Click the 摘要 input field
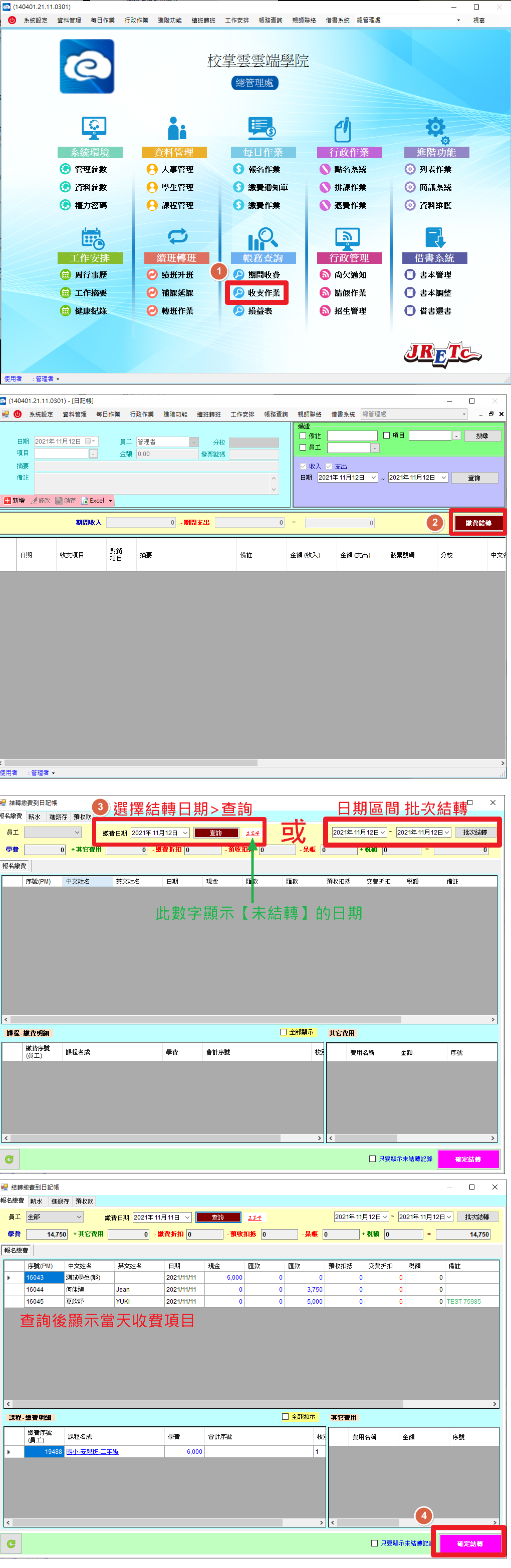 pyautogui.click(x=155, y=466)
